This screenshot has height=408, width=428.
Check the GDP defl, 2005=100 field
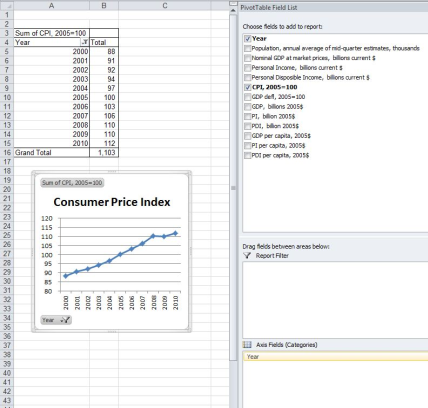coord(248,97)
